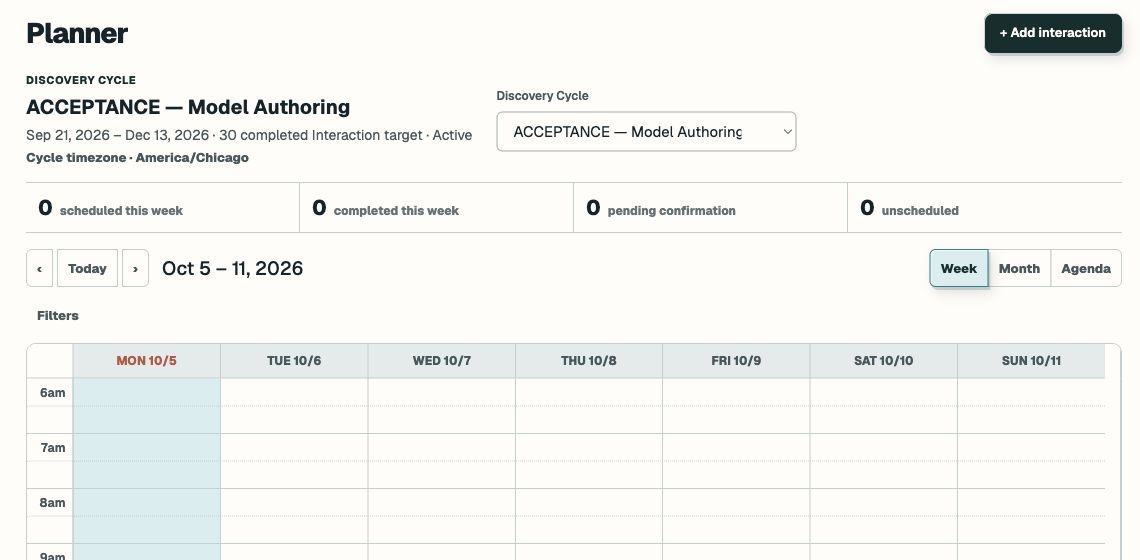Click the unscheduled stat
This screenshot has height=560, width=1140.
[984, 208]
